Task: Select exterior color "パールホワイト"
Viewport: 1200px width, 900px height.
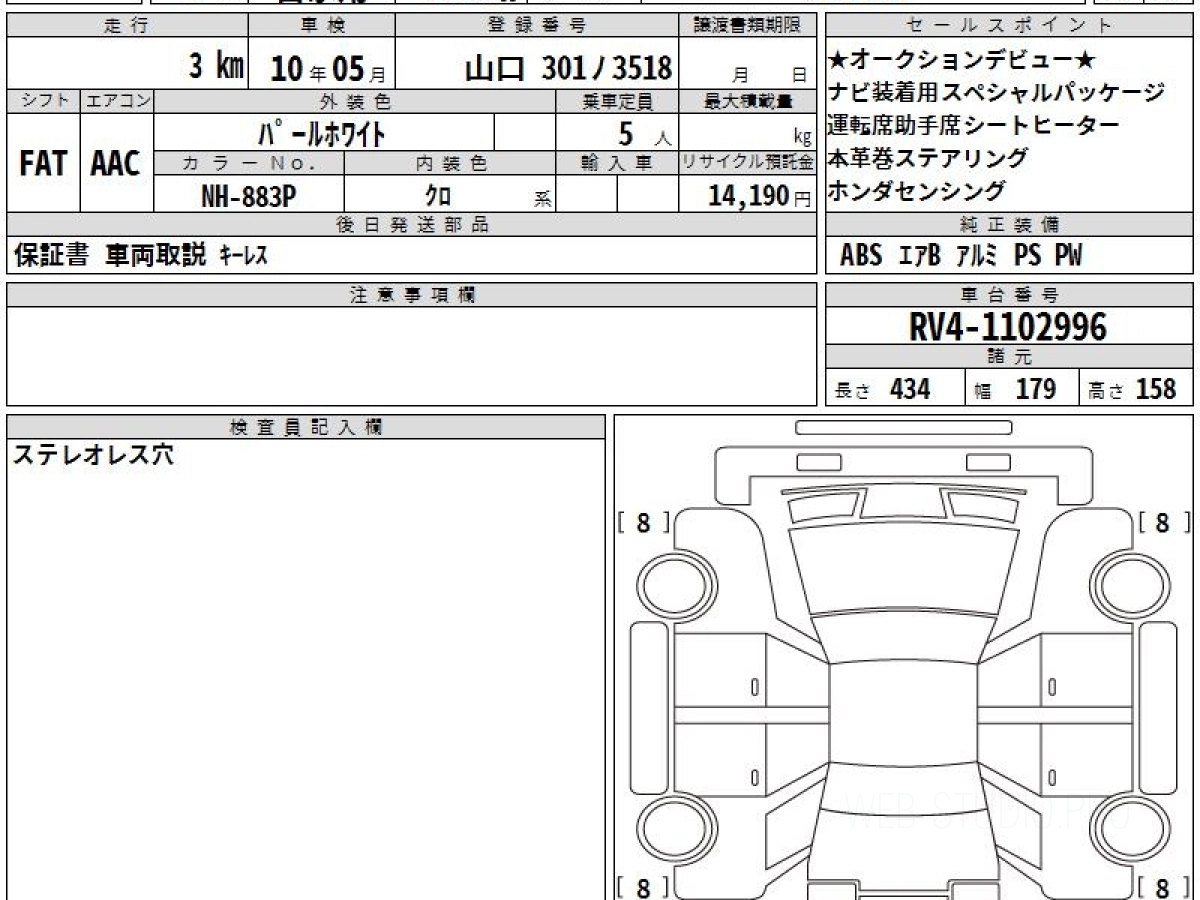Action: coord(321,132)
